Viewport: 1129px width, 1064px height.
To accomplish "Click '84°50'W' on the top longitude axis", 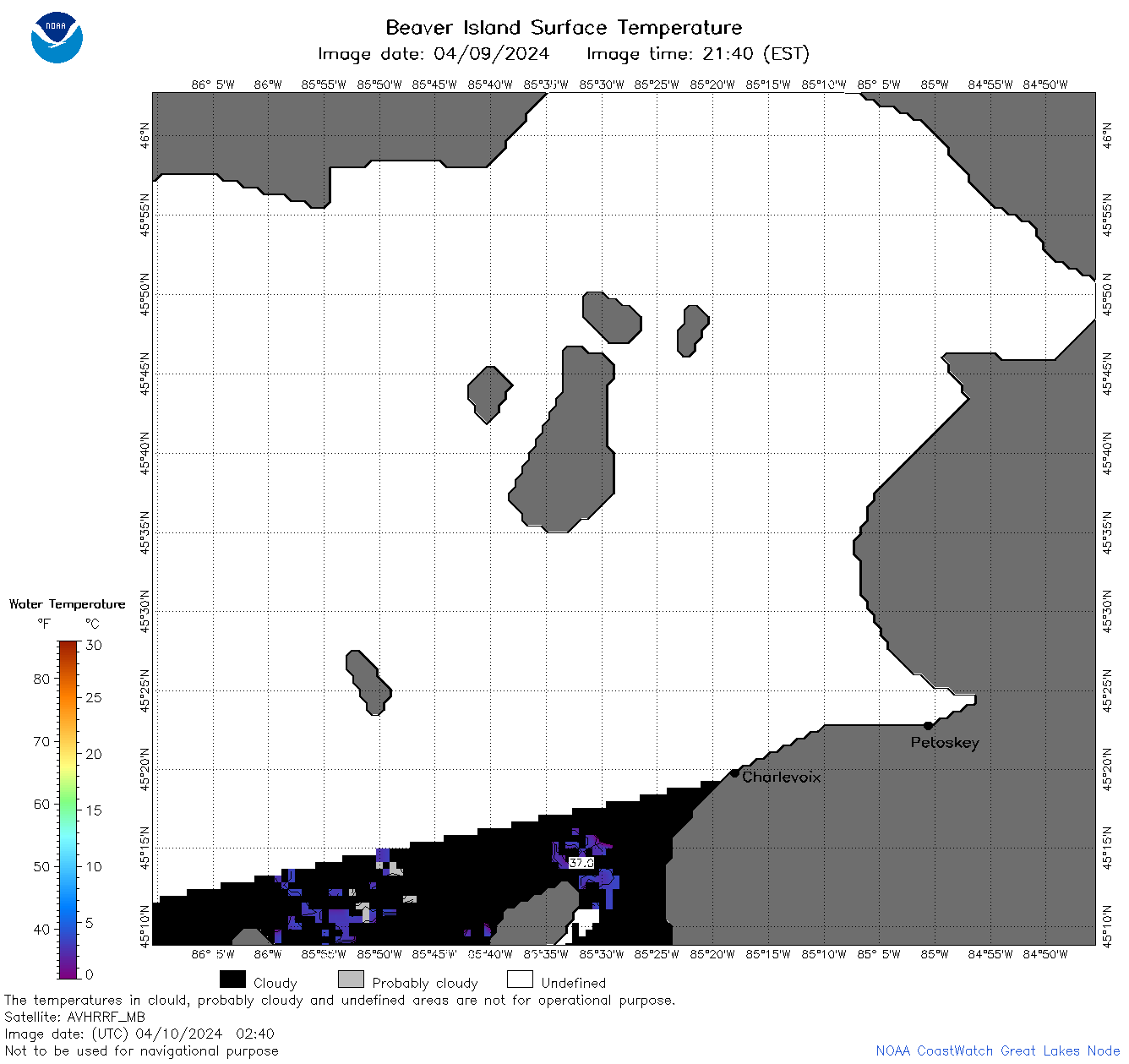I will (1045, 85).
